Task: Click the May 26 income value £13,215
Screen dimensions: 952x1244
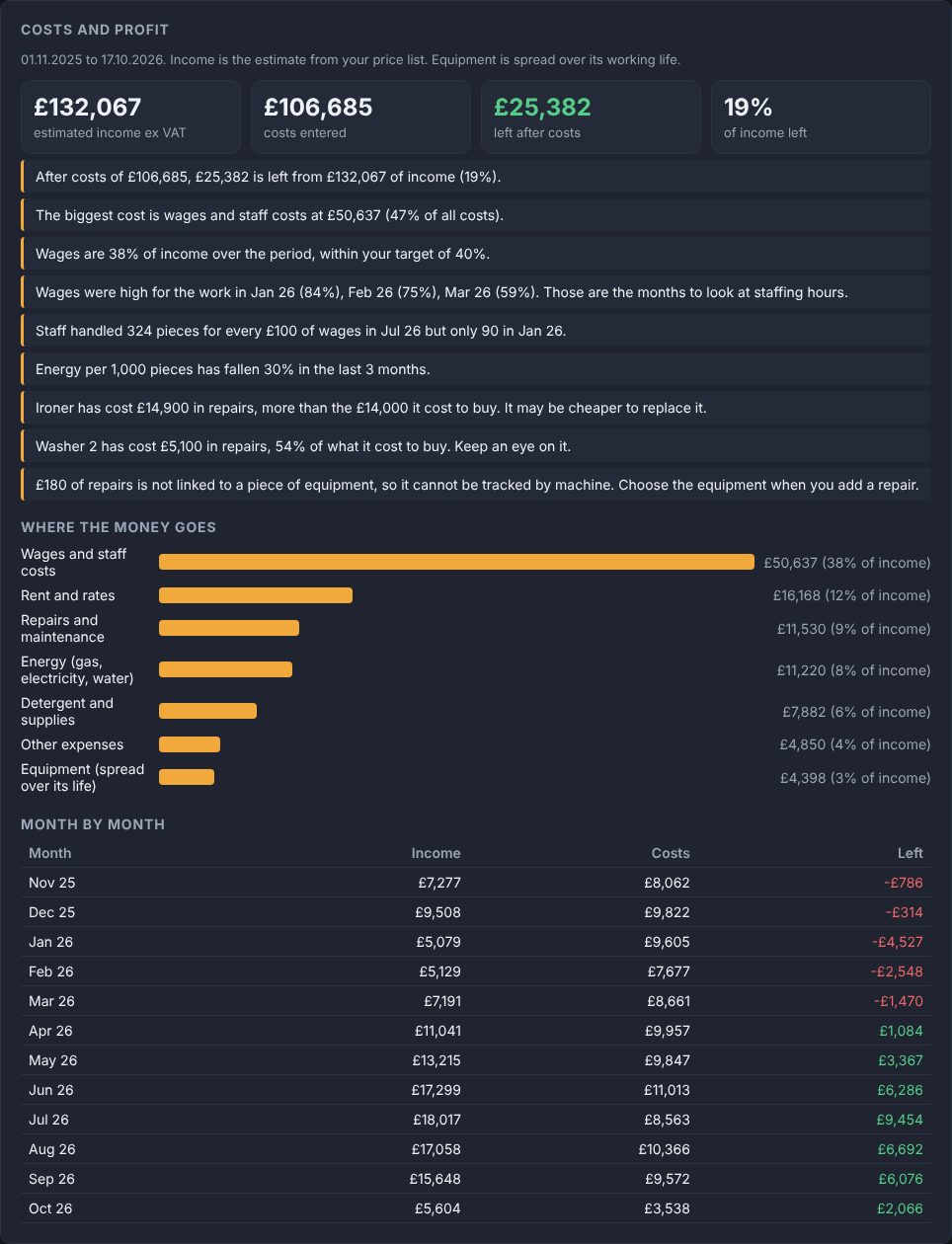Action: click(436, 1060)
